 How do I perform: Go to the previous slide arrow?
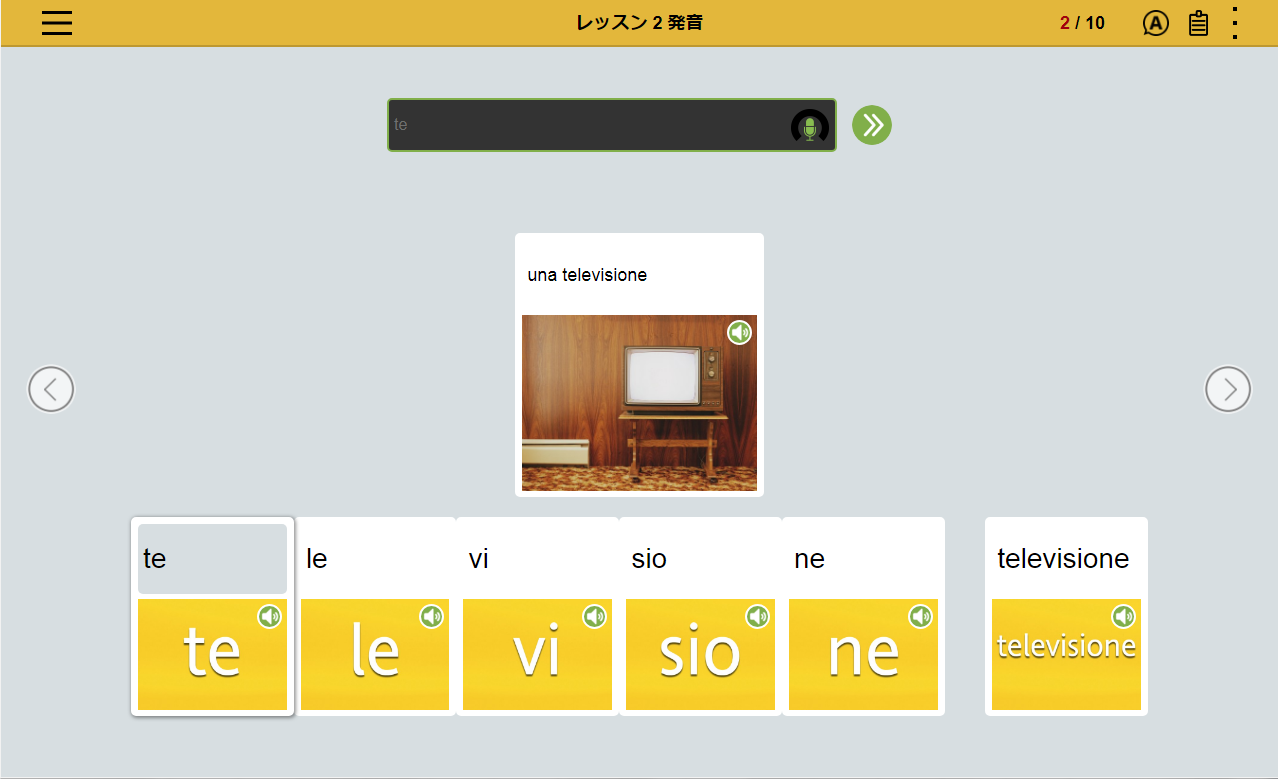(51, 389)
